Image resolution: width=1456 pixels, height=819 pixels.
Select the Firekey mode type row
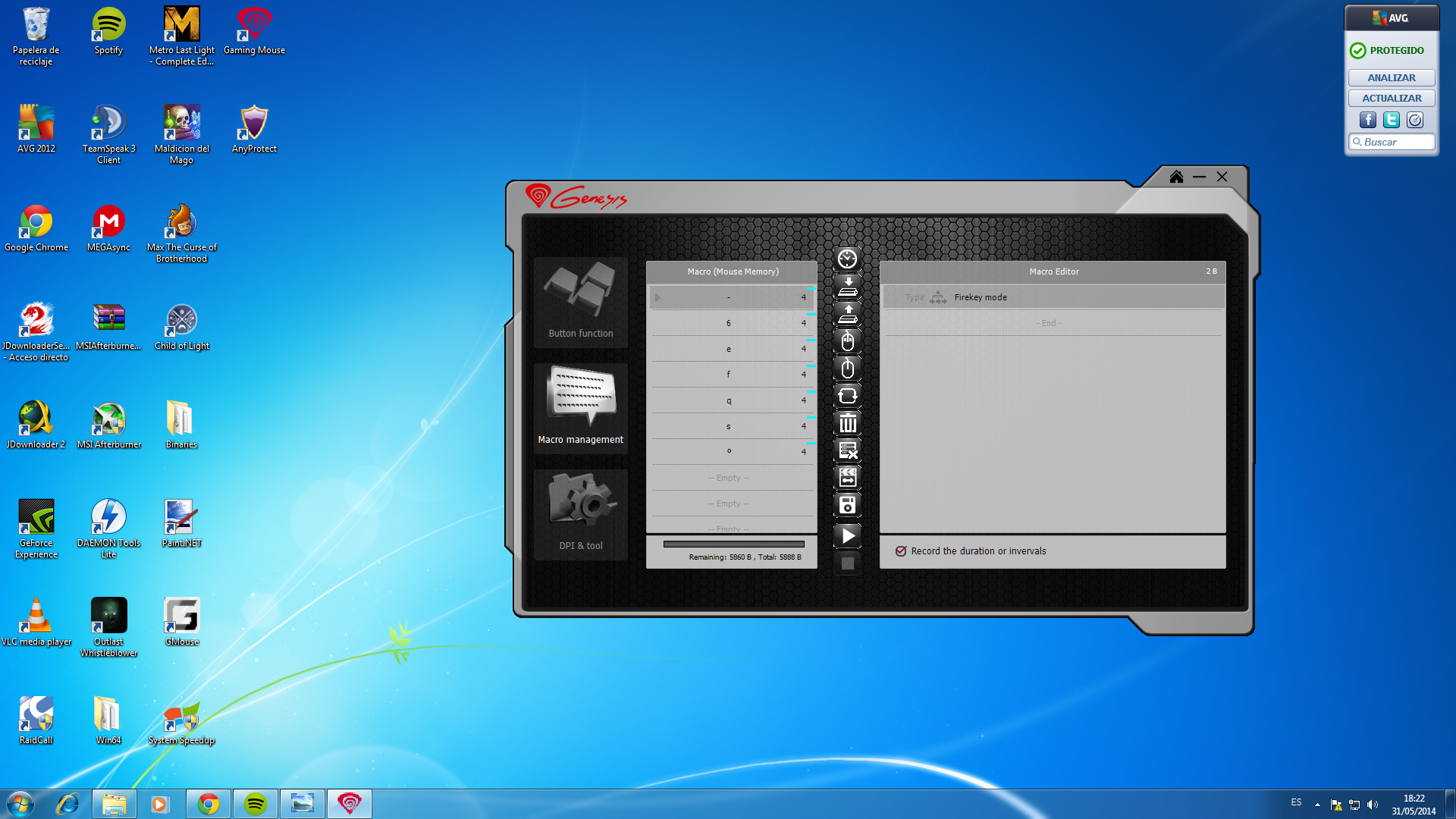[1053, 297]
